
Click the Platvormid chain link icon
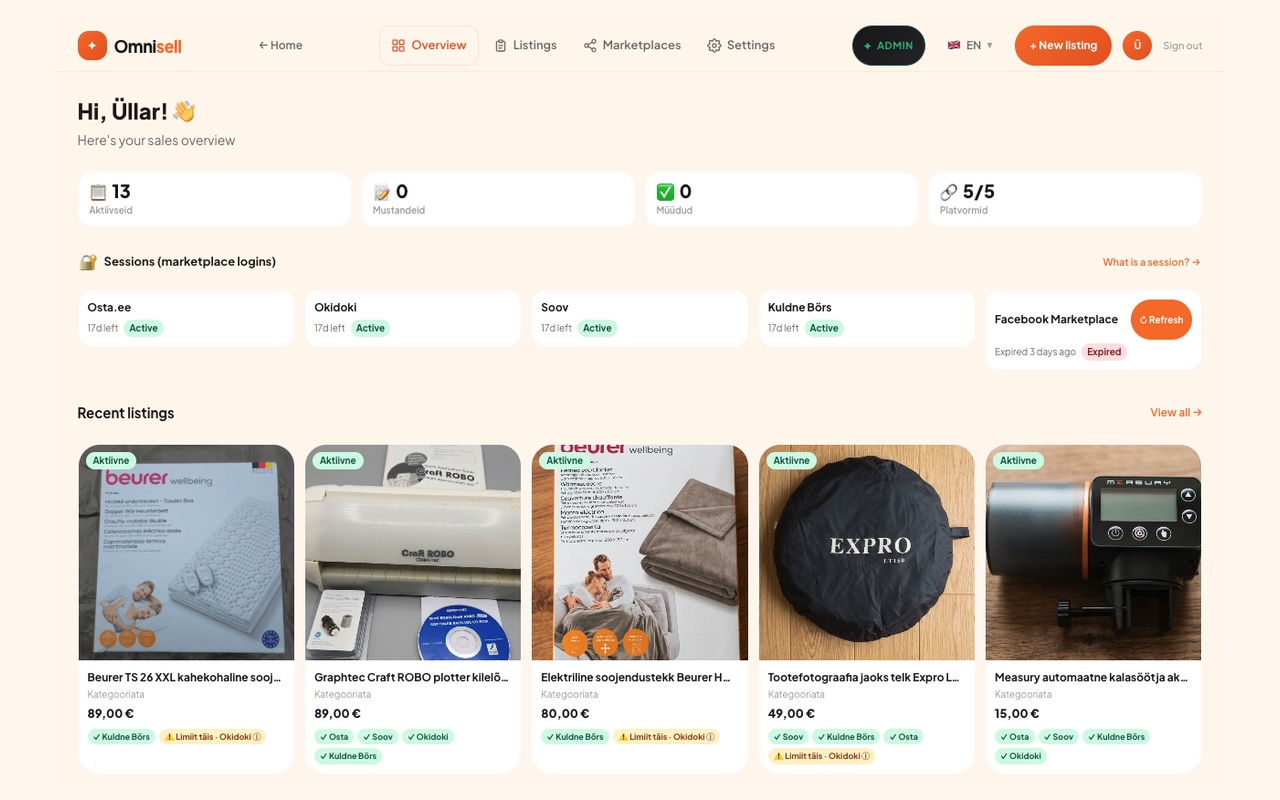pos(949,192)
